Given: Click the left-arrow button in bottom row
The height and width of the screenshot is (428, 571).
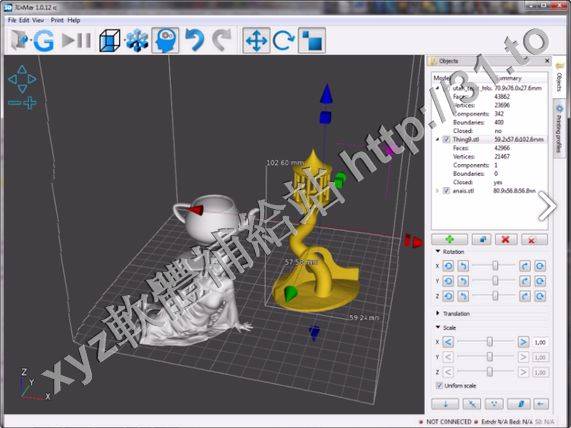Looking at the screenshot, I should [541, 404].
